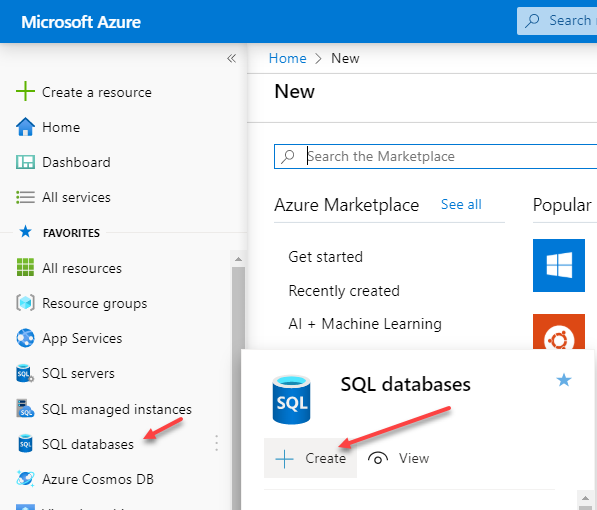Click the card's scroll up arrow

(586, 498)
